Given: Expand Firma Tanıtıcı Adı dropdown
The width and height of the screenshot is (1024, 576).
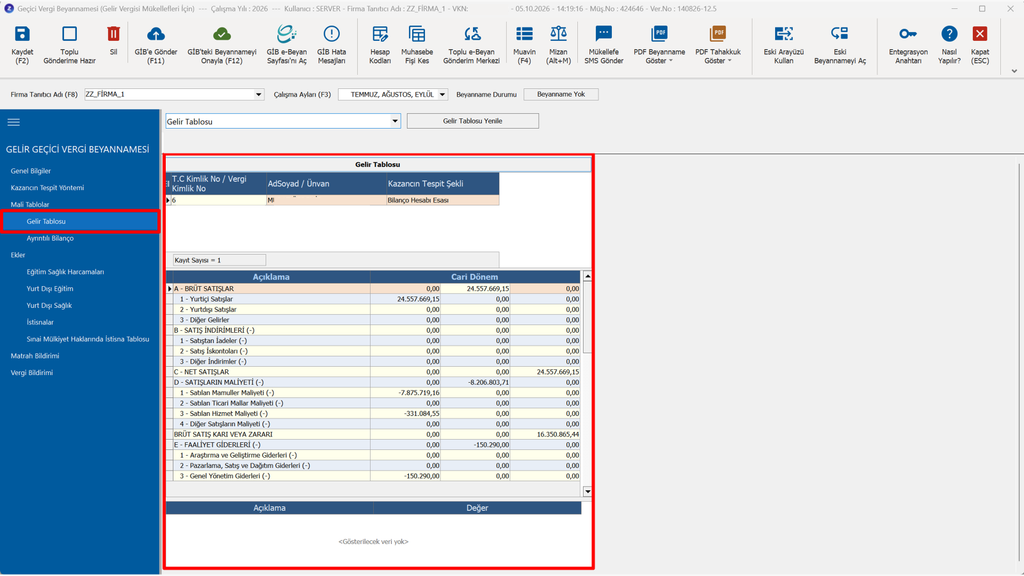Looking at the screenshot, I should (259, 95).
